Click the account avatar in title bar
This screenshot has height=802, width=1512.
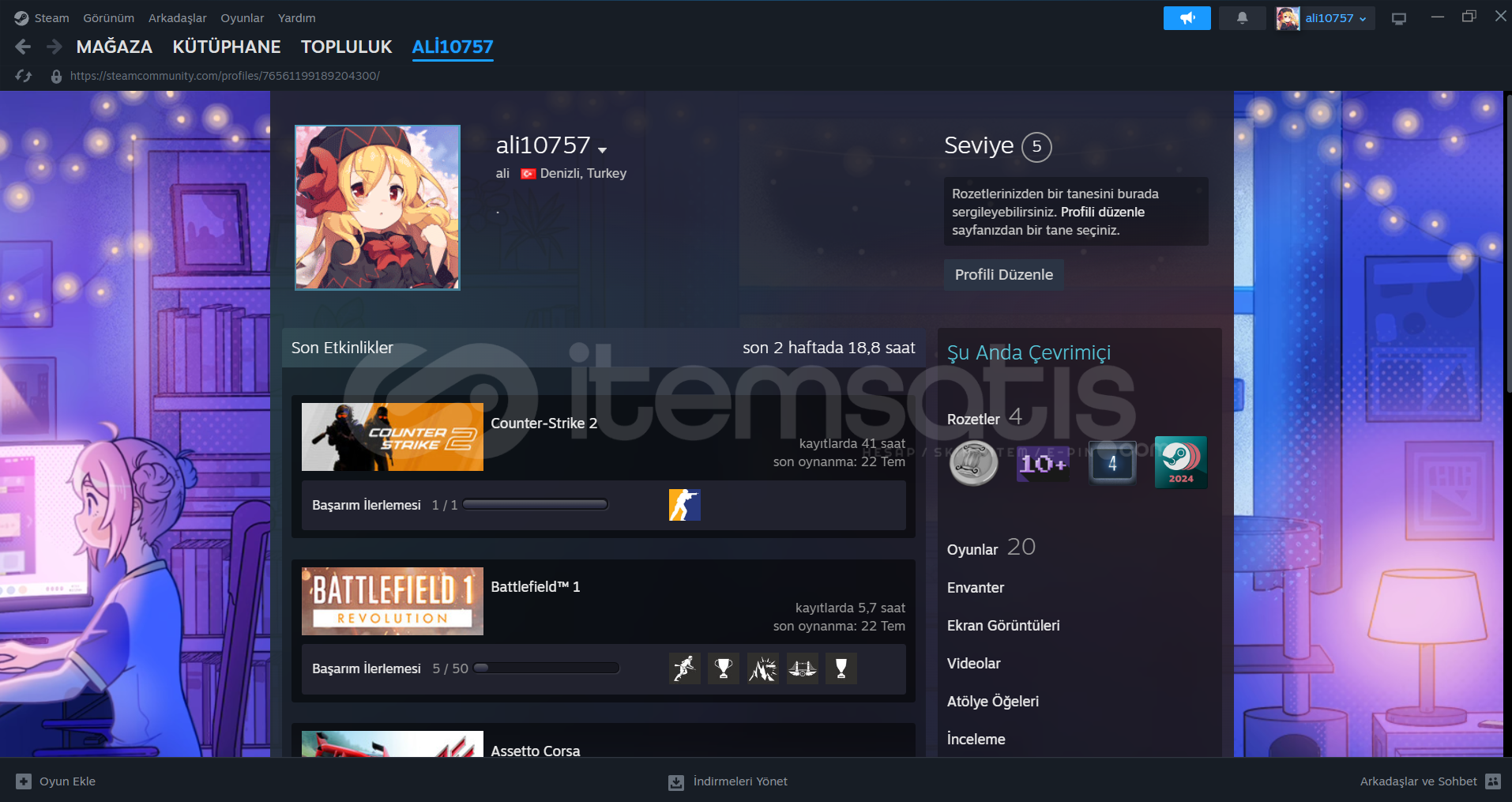click(x=1288, y=18)
